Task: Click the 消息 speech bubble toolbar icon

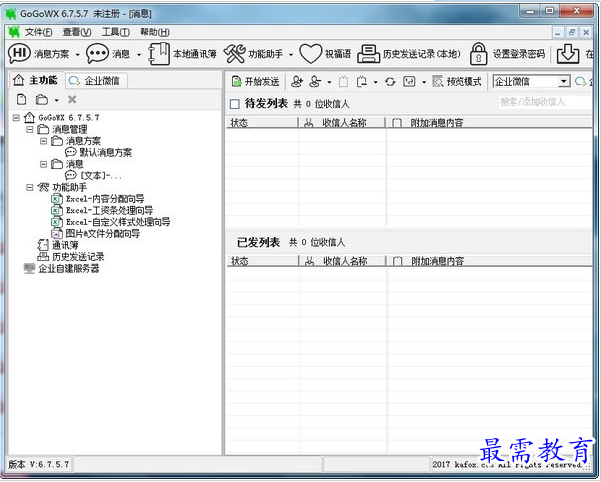Action: [x=97, y=53]
